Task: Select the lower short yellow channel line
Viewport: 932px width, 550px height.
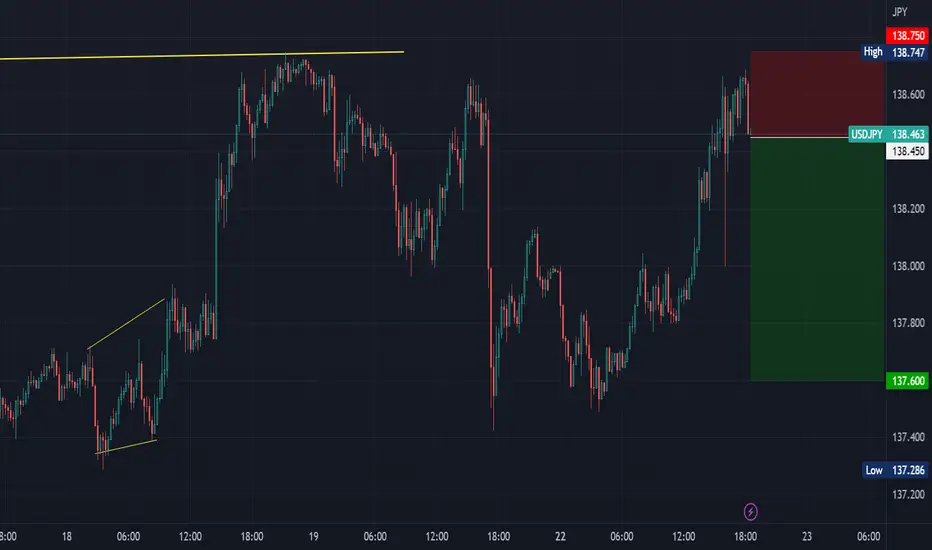Action: click(x=126, y=447)
